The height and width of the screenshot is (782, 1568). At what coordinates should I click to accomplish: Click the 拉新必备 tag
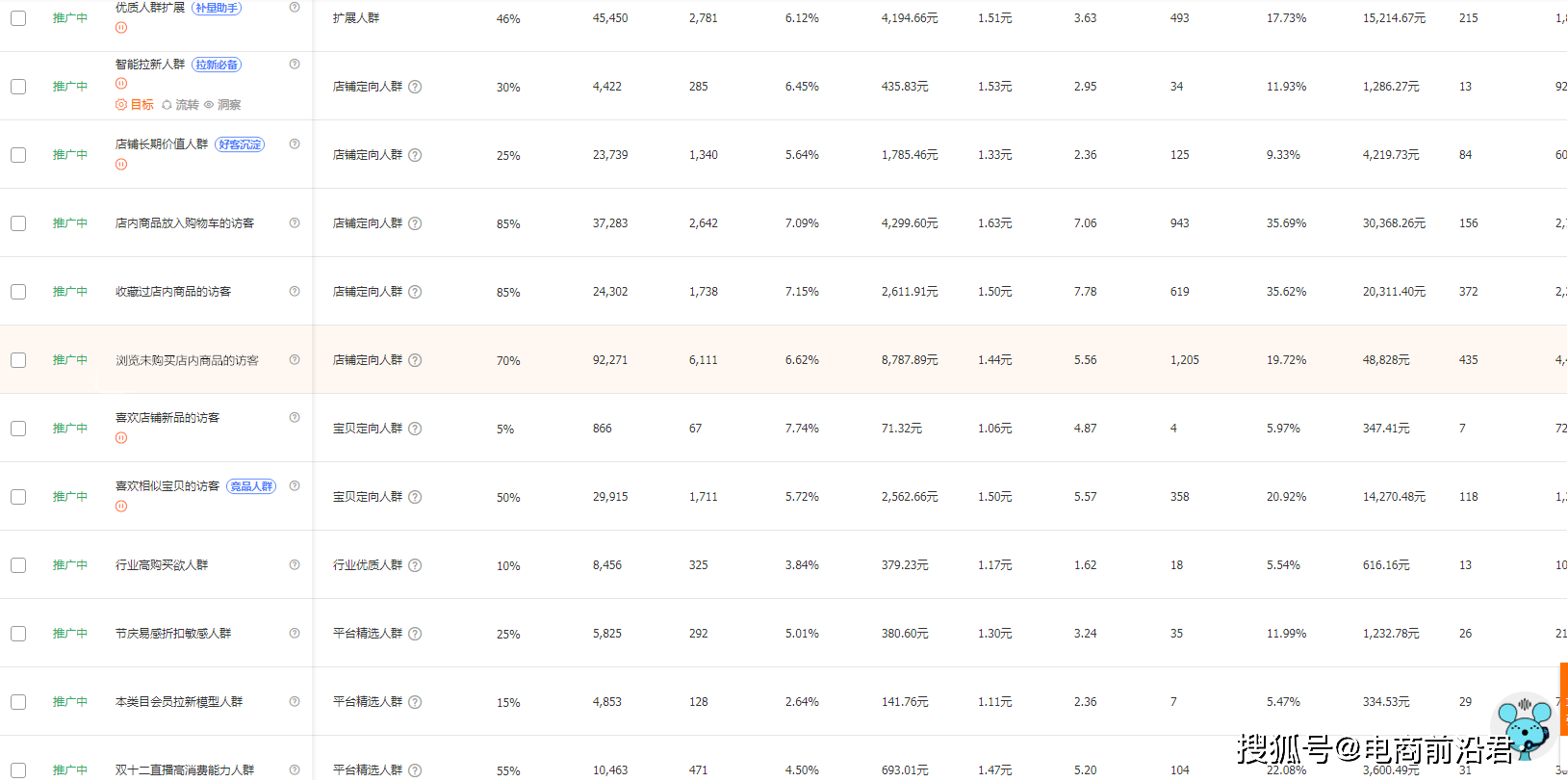[x=217, y=65]
